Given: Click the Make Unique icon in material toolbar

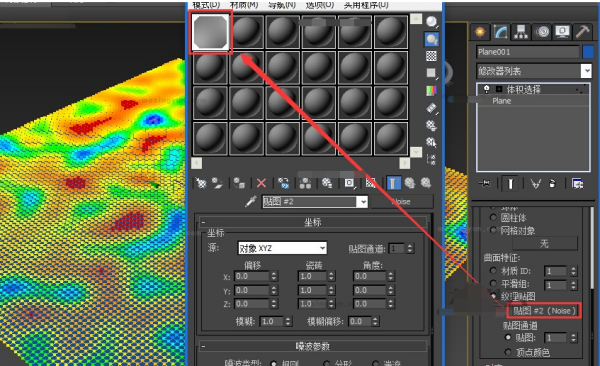Looking at the screenshot, I should click(x=305, y=183).
